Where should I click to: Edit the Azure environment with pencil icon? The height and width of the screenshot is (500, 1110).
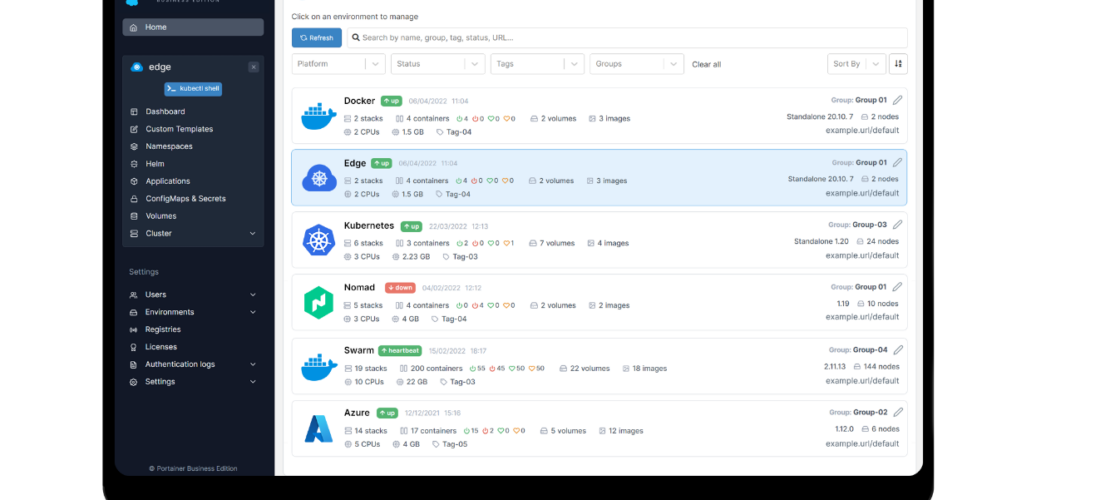pyautogui.click(x=897, y=412)
